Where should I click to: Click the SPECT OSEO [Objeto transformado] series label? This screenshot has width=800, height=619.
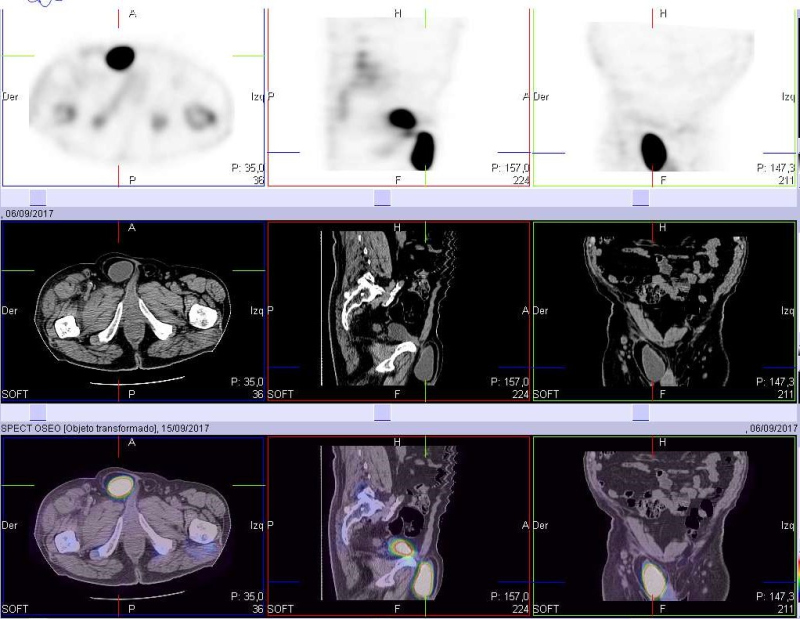click(80, 428)
